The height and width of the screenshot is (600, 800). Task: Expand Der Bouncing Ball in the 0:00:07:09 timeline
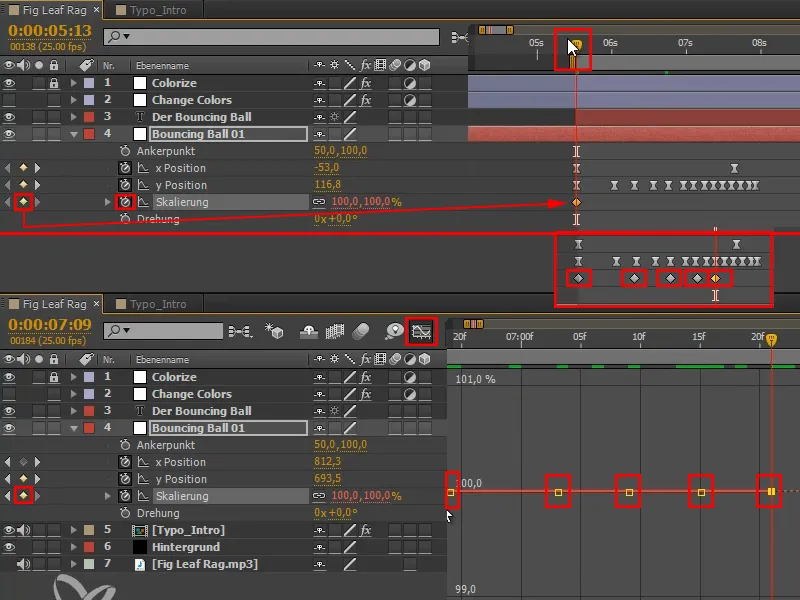click(x=73, y=411)
